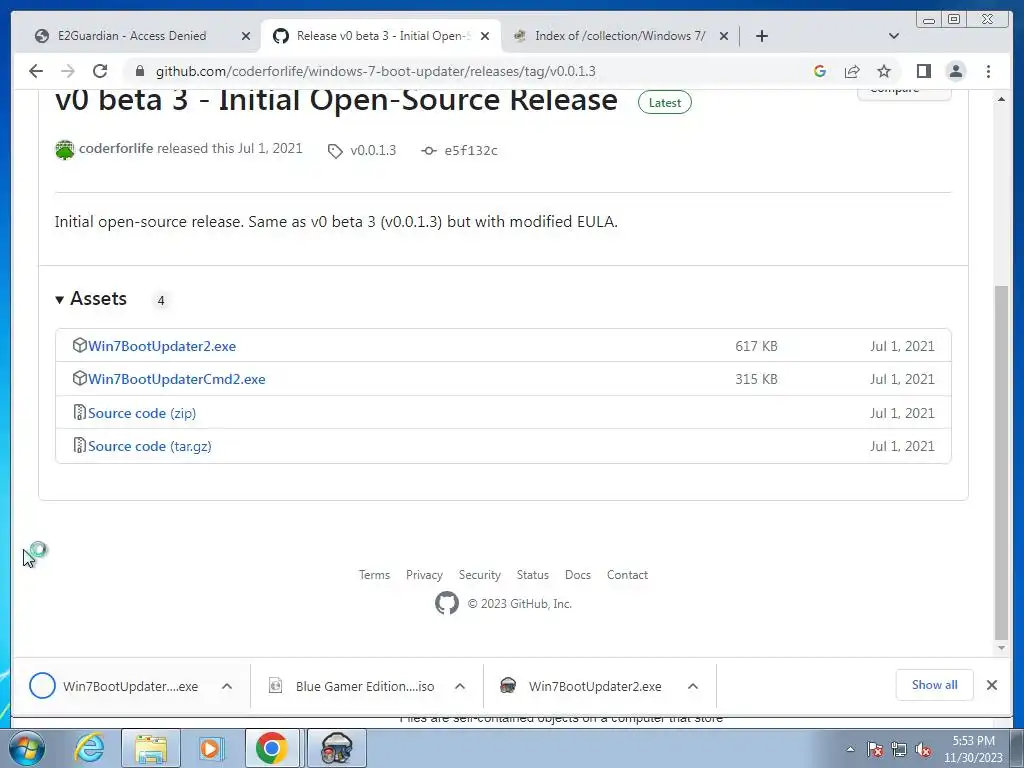
Task: Click the 617 KB size text
Action: (756, 346)
